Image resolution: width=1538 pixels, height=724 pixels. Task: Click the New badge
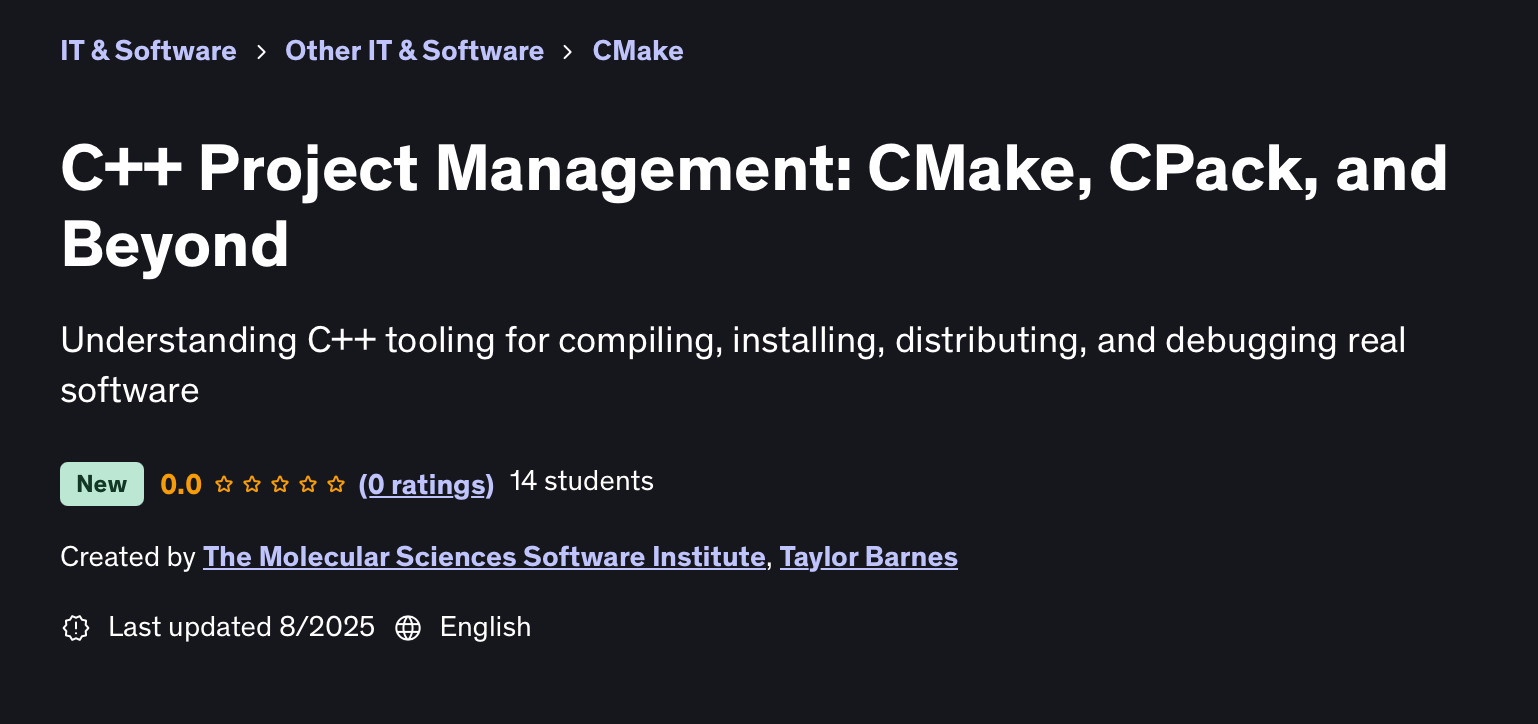[102, 484]
